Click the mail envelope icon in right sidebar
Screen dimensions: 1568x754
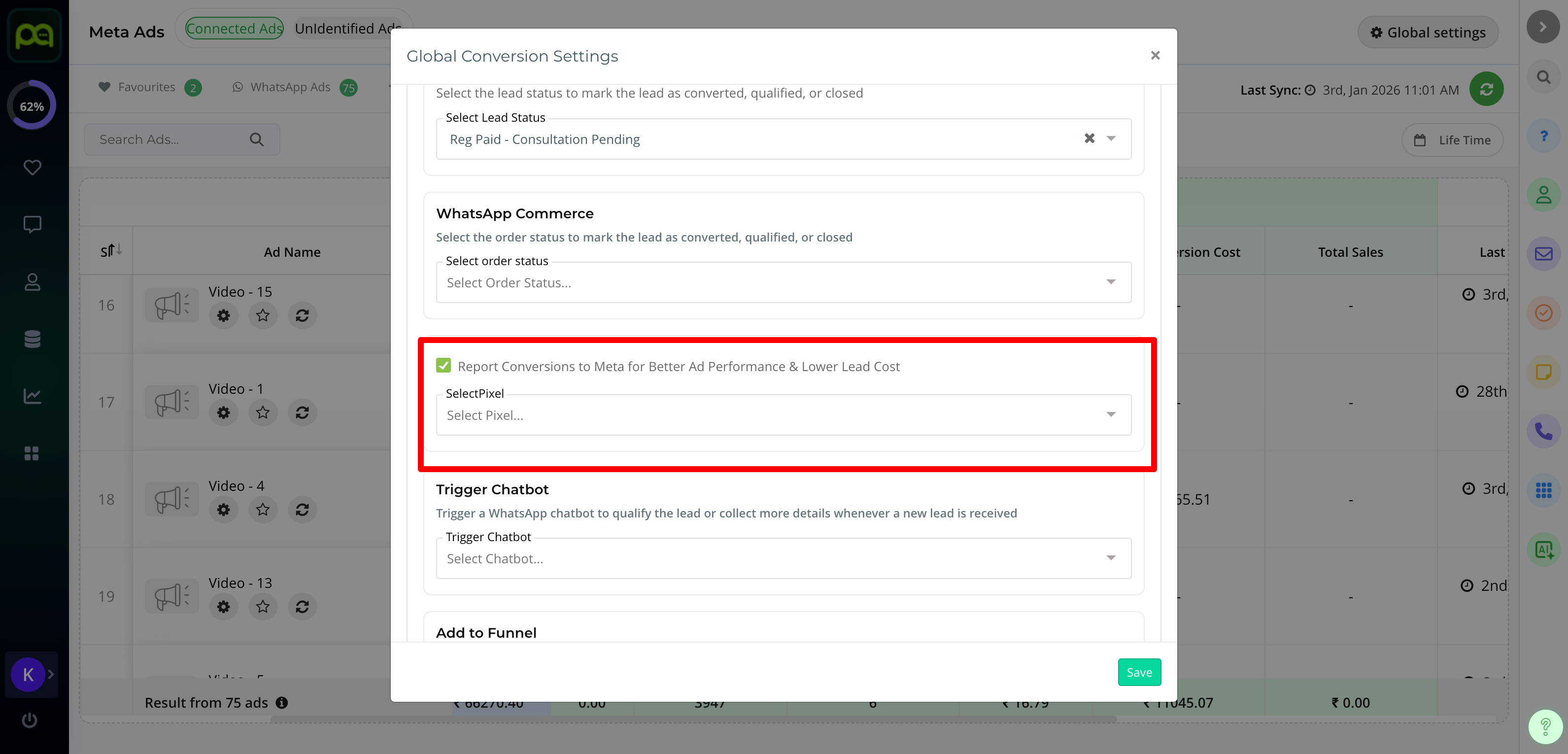pos(1543,254)
